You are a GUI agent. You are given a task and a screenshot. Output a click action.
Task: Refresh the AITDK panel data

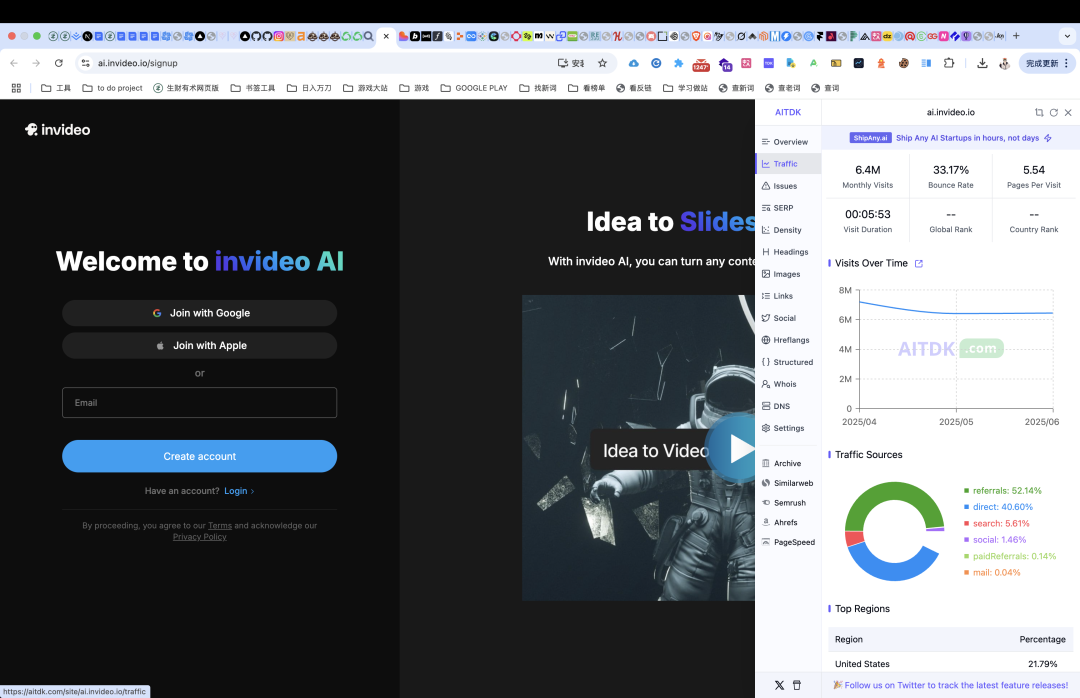(x=1054, y=112)
